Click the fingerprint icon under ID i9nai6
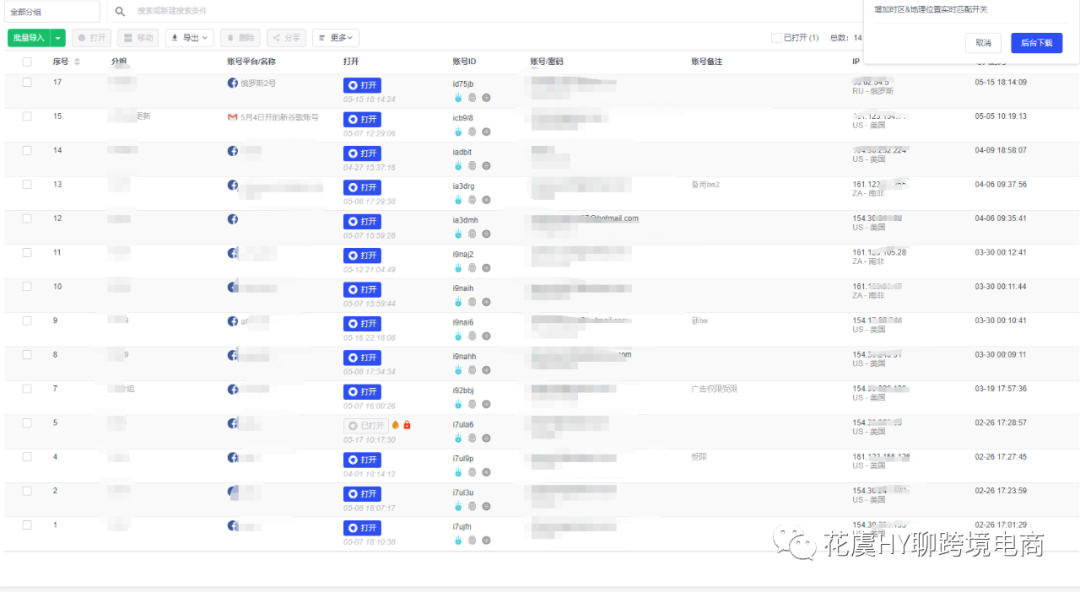The height and width of the screenshot is (592, 1080). point(472,336)
